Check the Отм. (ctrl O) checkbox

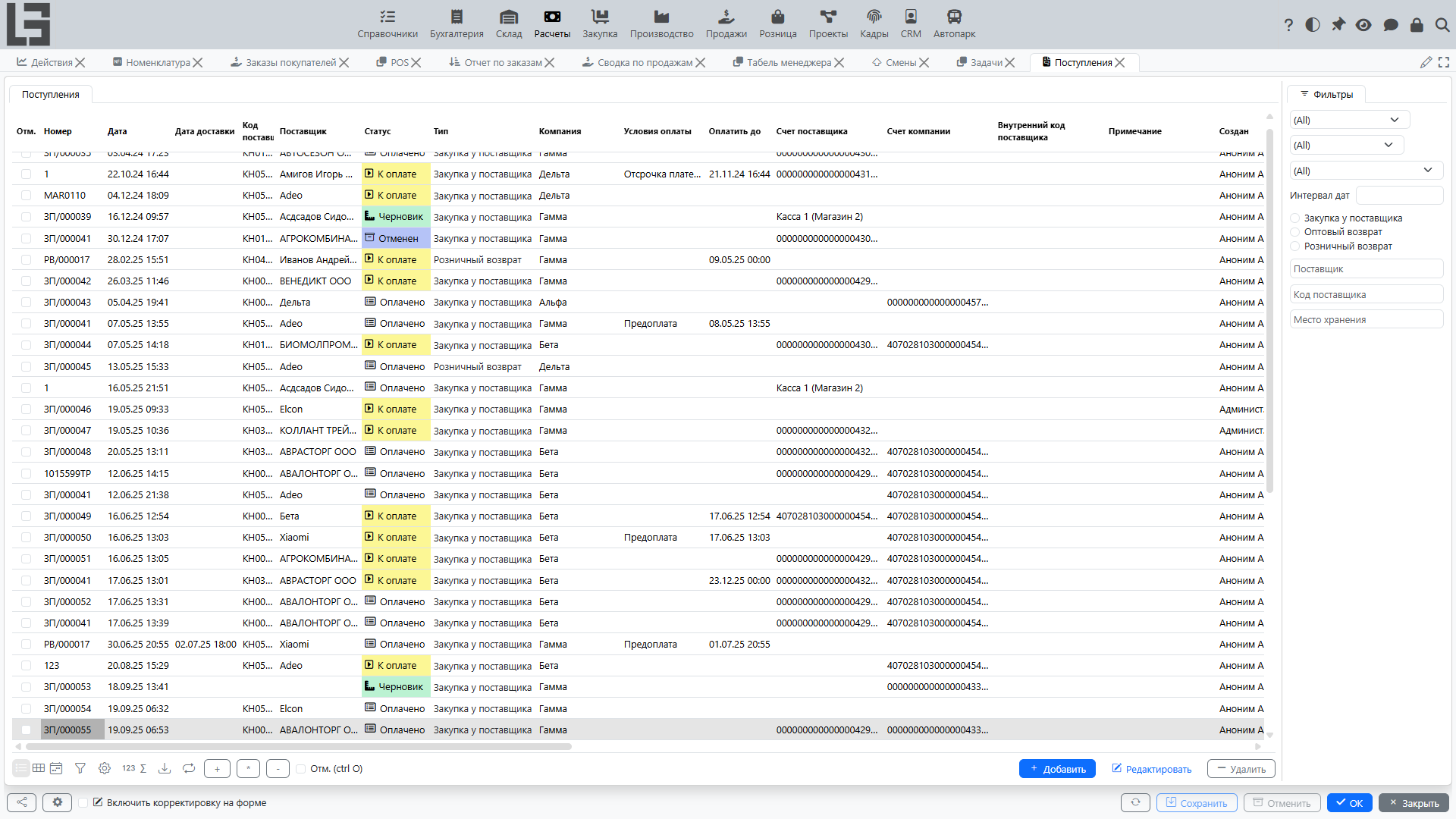(x=301, y=769)
